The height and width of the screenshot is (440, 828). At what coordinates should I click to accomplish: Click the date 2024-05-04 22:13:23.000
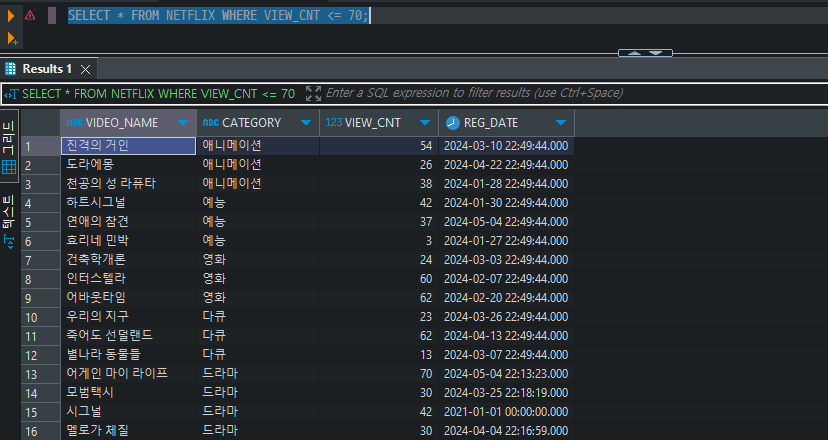[x=507, y=374]
